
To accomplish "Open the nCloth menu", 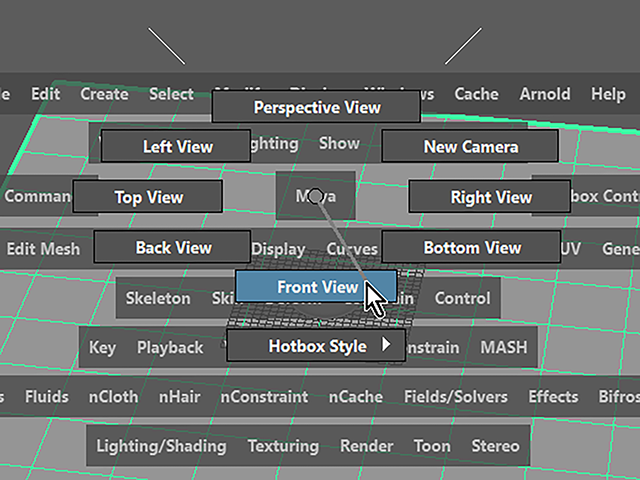I will coord(113,397).
